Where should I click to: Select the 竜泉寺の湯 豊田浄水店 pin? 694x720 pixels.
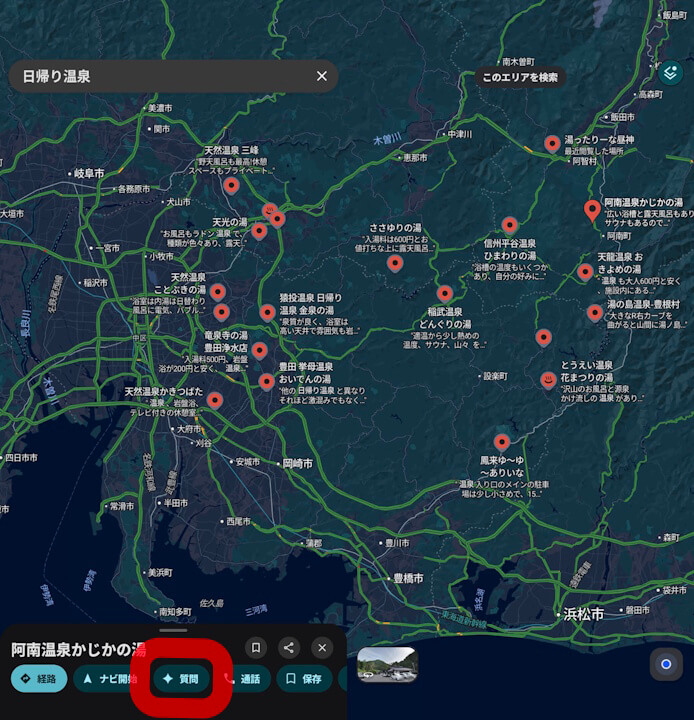[x=260, y=351]
